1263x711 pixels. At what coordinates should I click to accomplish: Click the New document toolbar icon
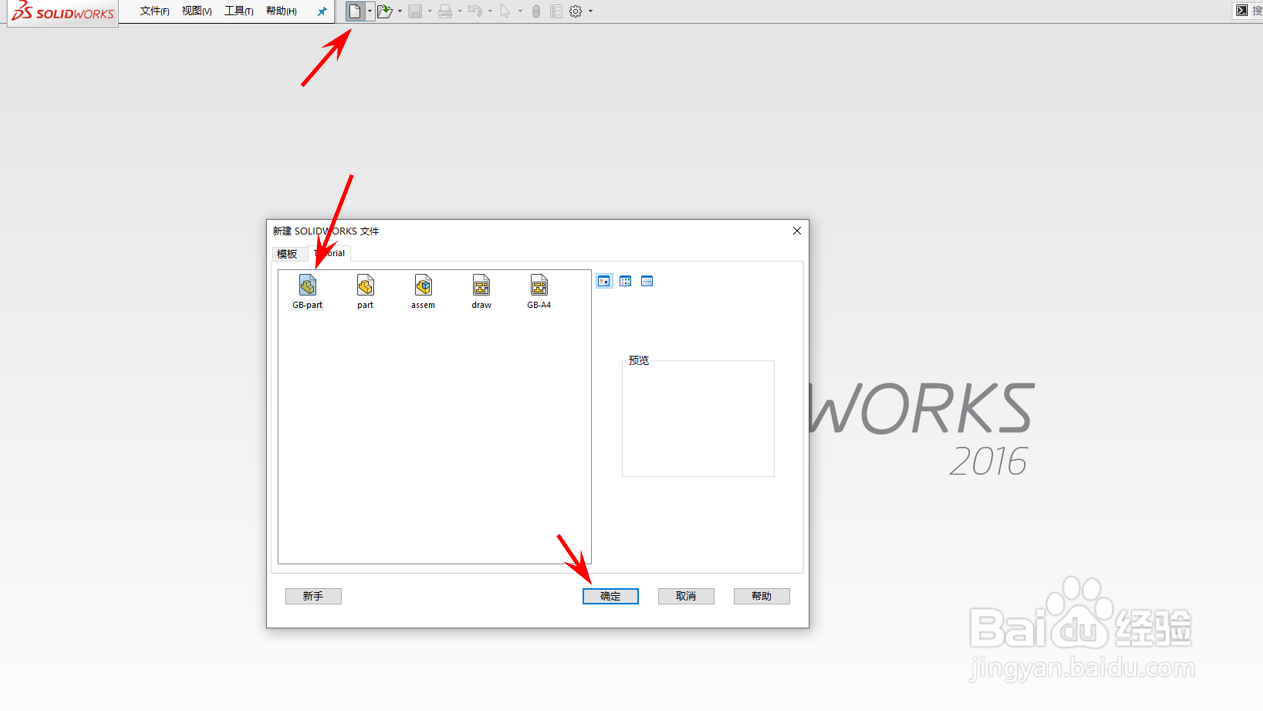tap(355, 11)
